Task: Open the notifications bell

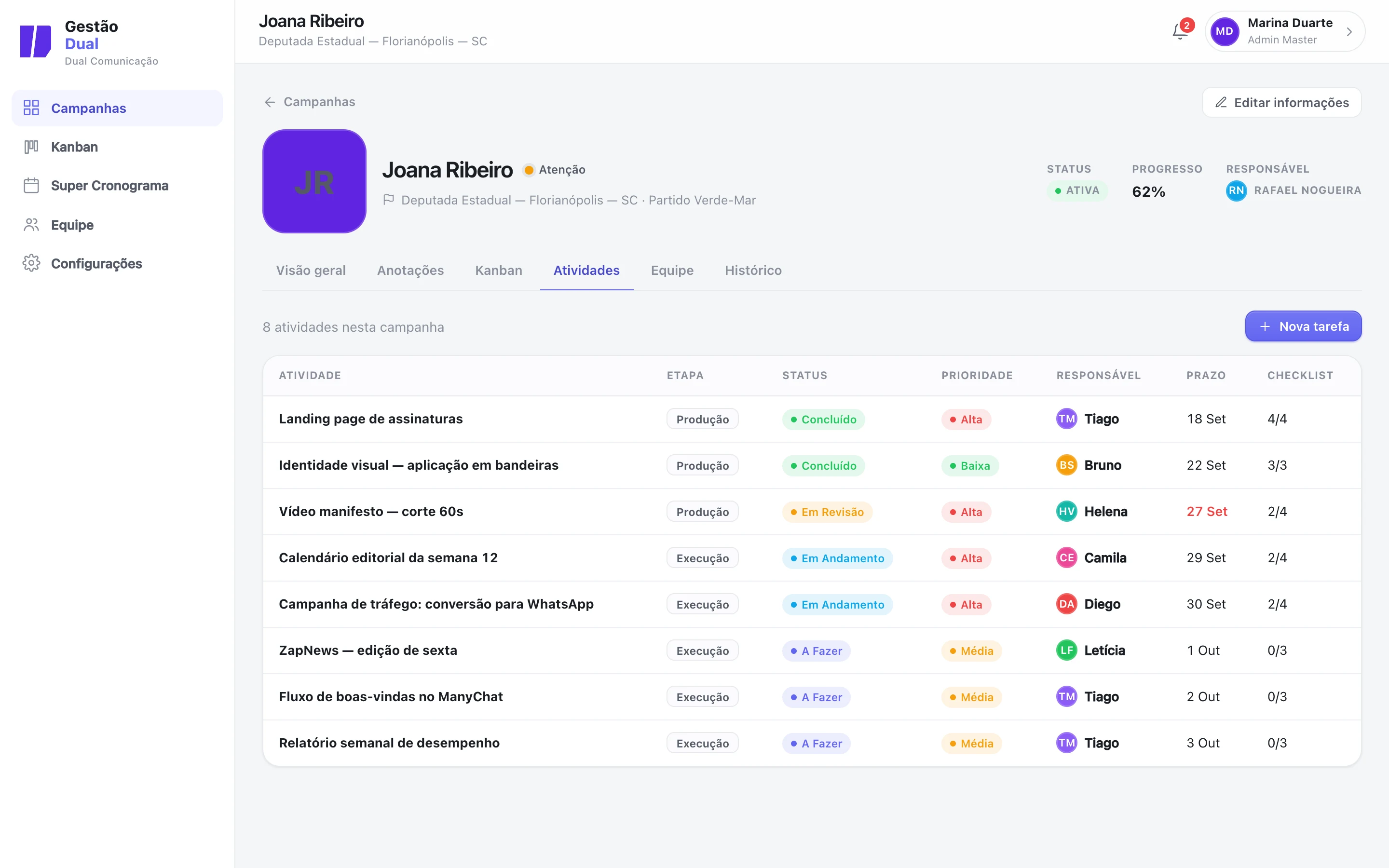Action: tap(1180, 31)
